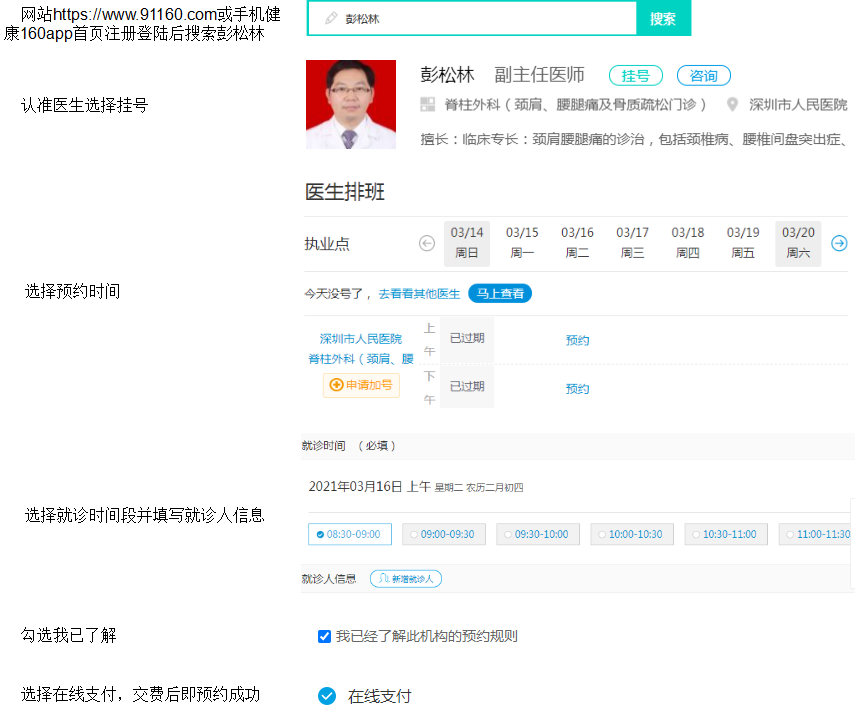The height and width of the screenshot is (720, 856).
Task: Toggle 我已经了解此机构的预约规则 checkbox
Action: (324, 637)
